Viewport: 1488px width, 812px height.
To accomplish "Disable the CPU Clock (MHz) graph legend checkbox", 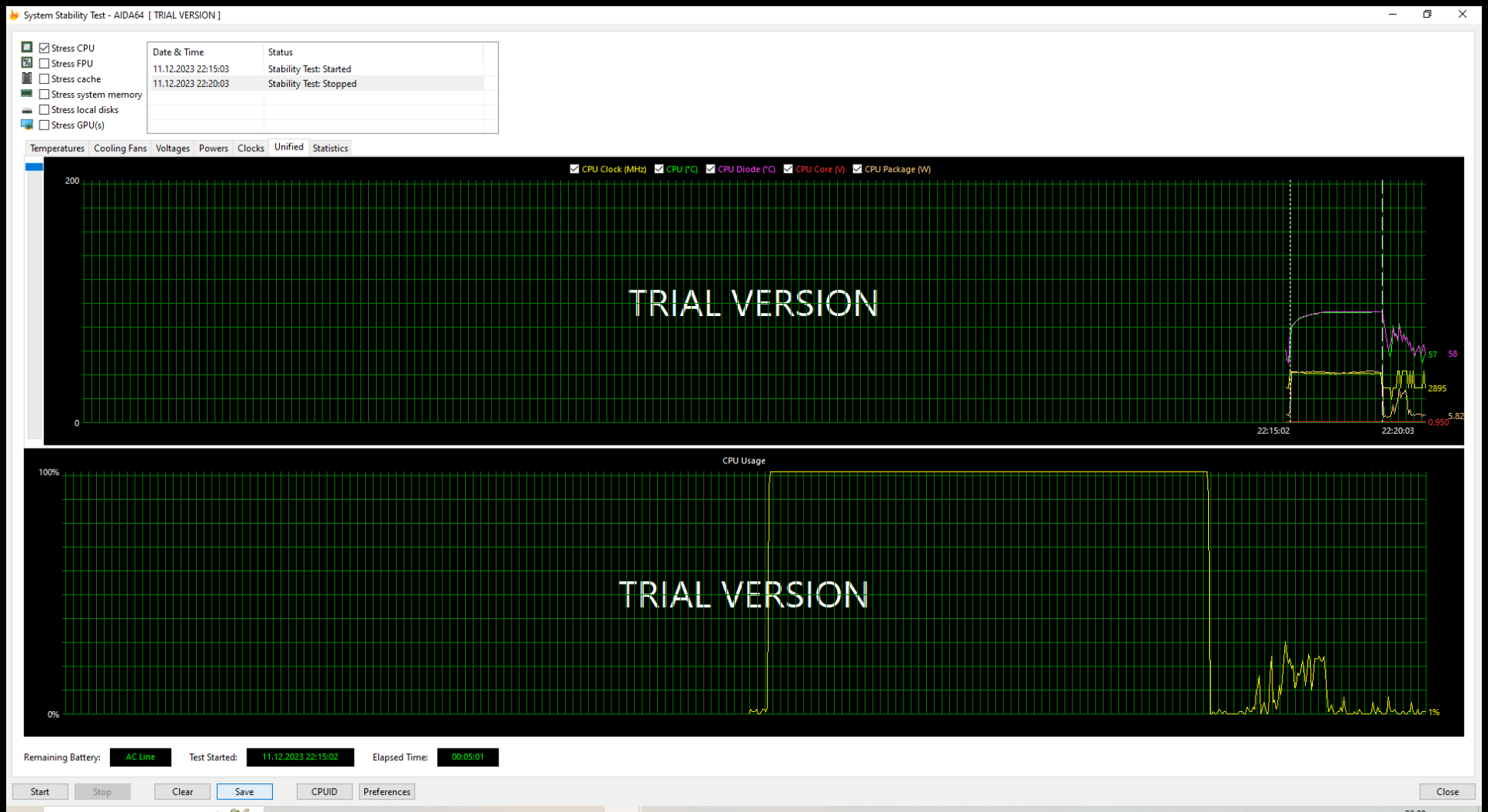I will 575,168.
